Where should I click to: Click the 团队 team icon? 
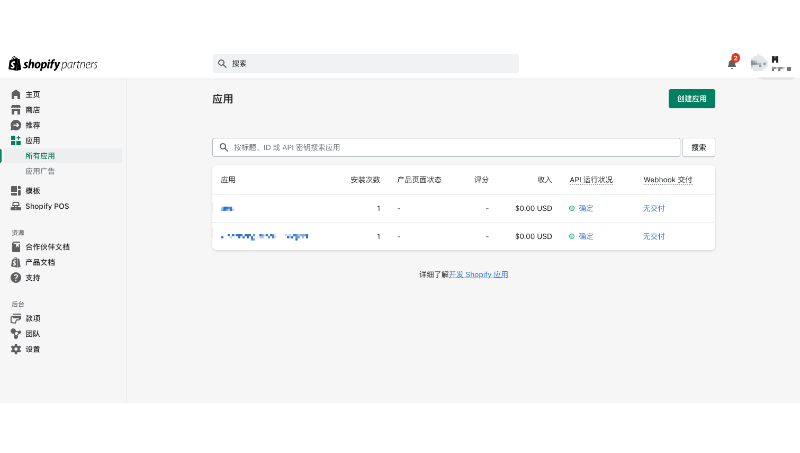click(x=16, y=334)
